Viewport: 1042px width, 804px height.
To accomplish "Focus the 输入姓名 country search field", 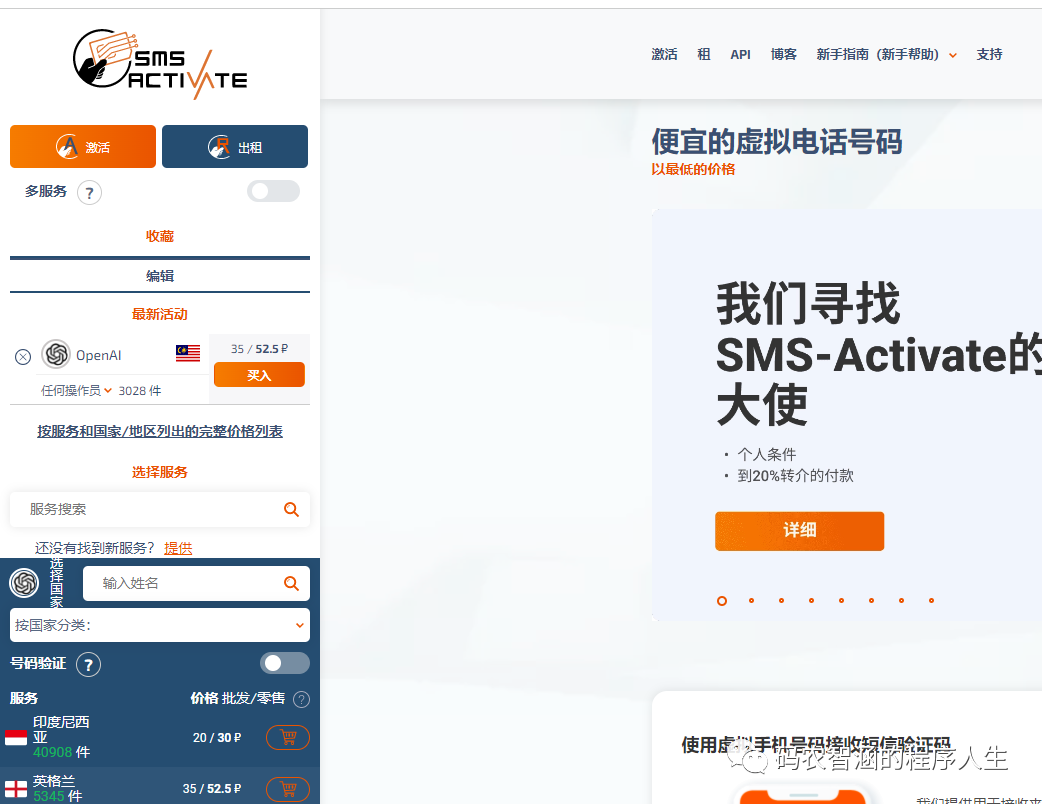I will coord(196,583).
